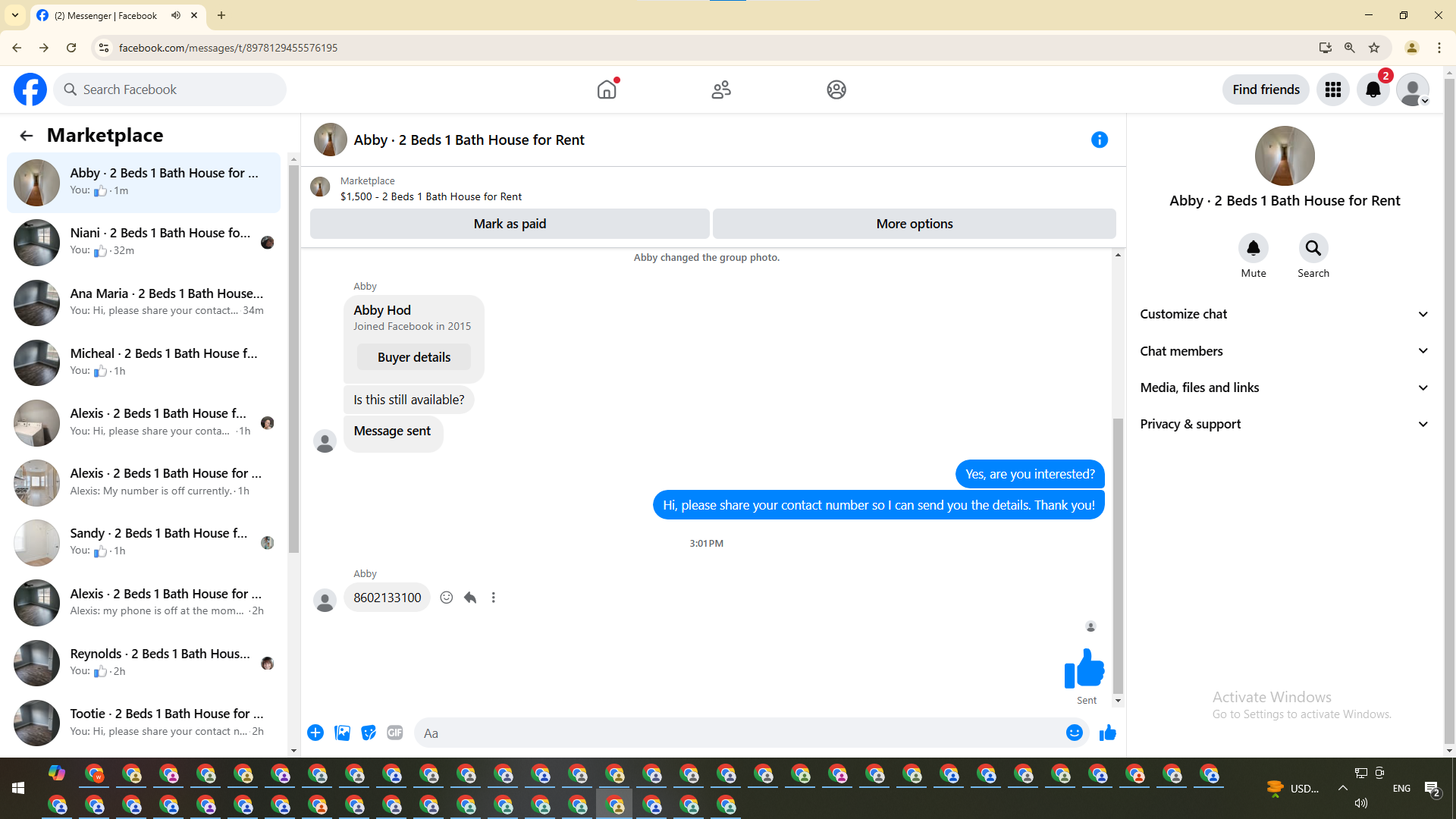The height and width of the screenshot is (819, 1456).
Task: Open conversation information icon in chat header
Action: [x=1100, y=140]
